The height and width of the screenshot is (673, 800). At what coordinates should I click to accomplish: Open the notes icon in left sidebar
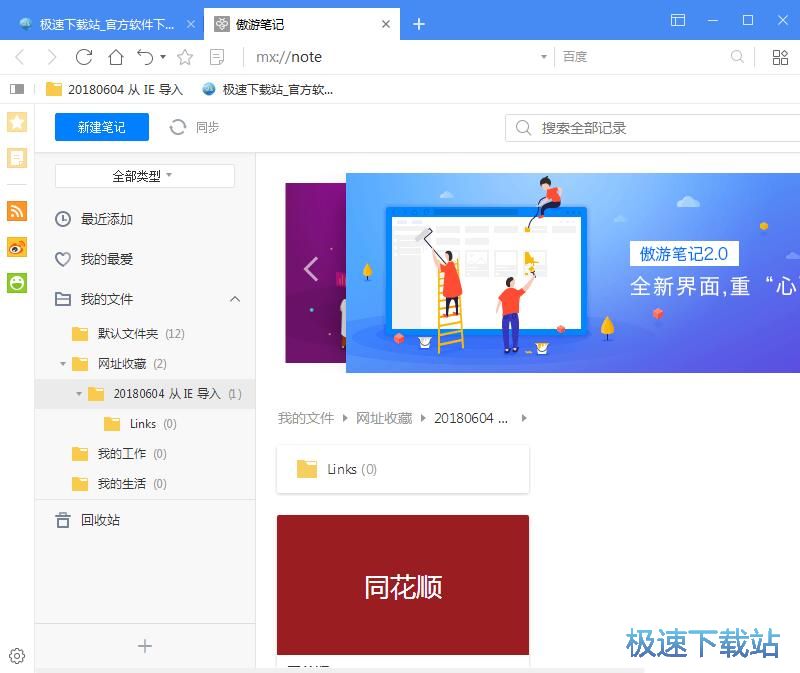click(x=17, y=158)
